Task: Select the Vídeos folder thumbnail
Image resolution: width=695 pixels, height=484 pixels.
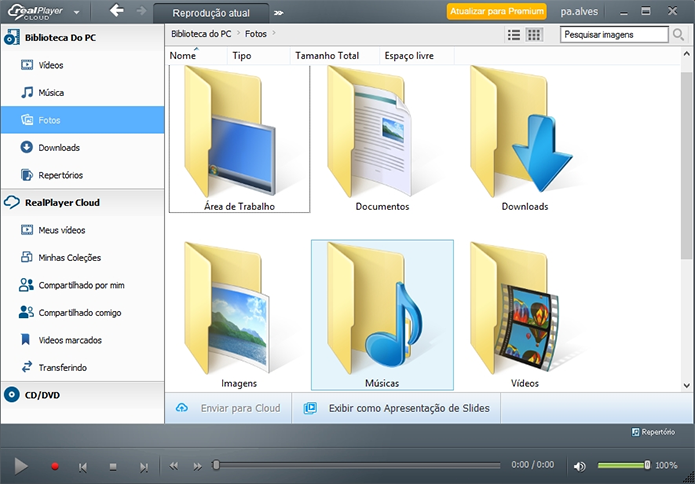Action: (x=525, y=315)
